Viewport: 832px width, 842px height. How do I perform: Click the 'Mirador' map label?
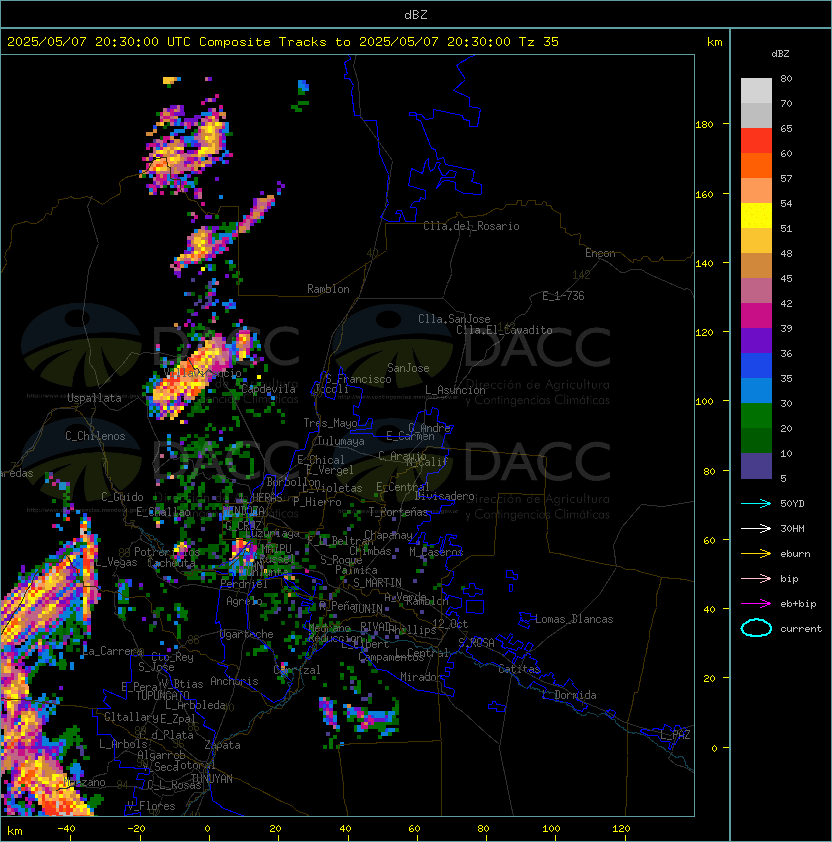tap(421, 677)
